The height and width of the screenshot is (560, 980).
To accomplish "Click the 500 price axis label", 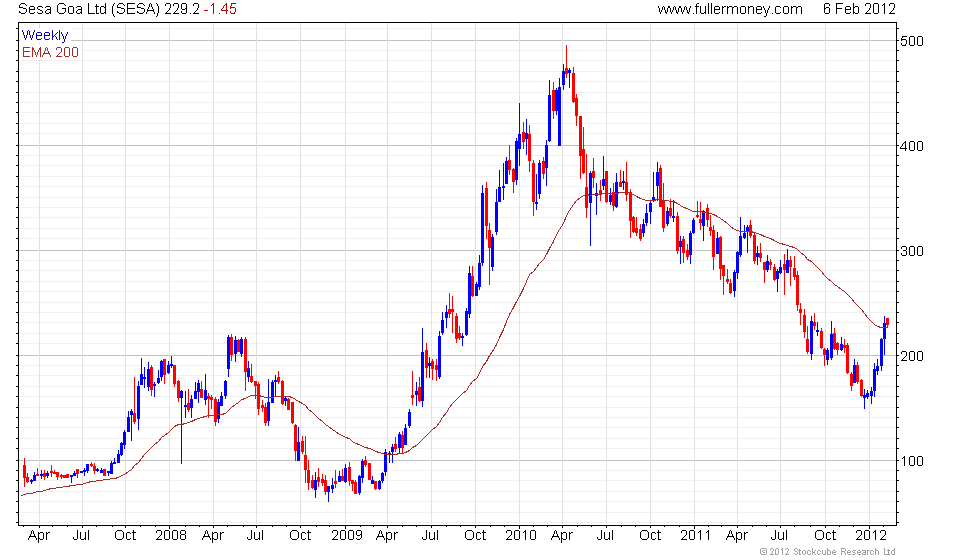I will pos(911,41).
